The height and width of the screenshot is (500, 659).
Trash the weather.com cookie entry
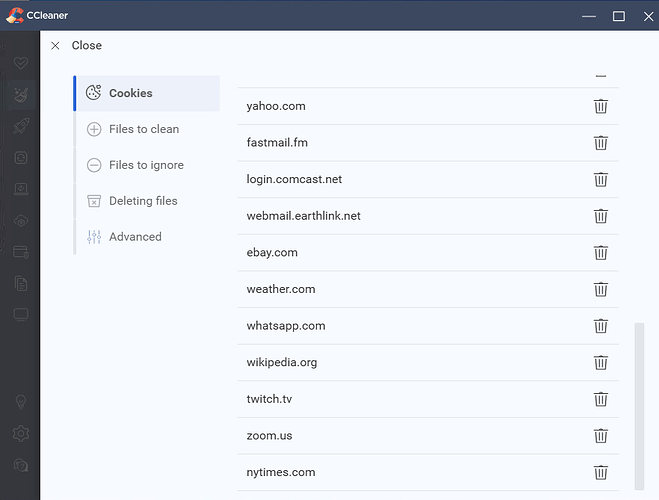tap(600, 289)
